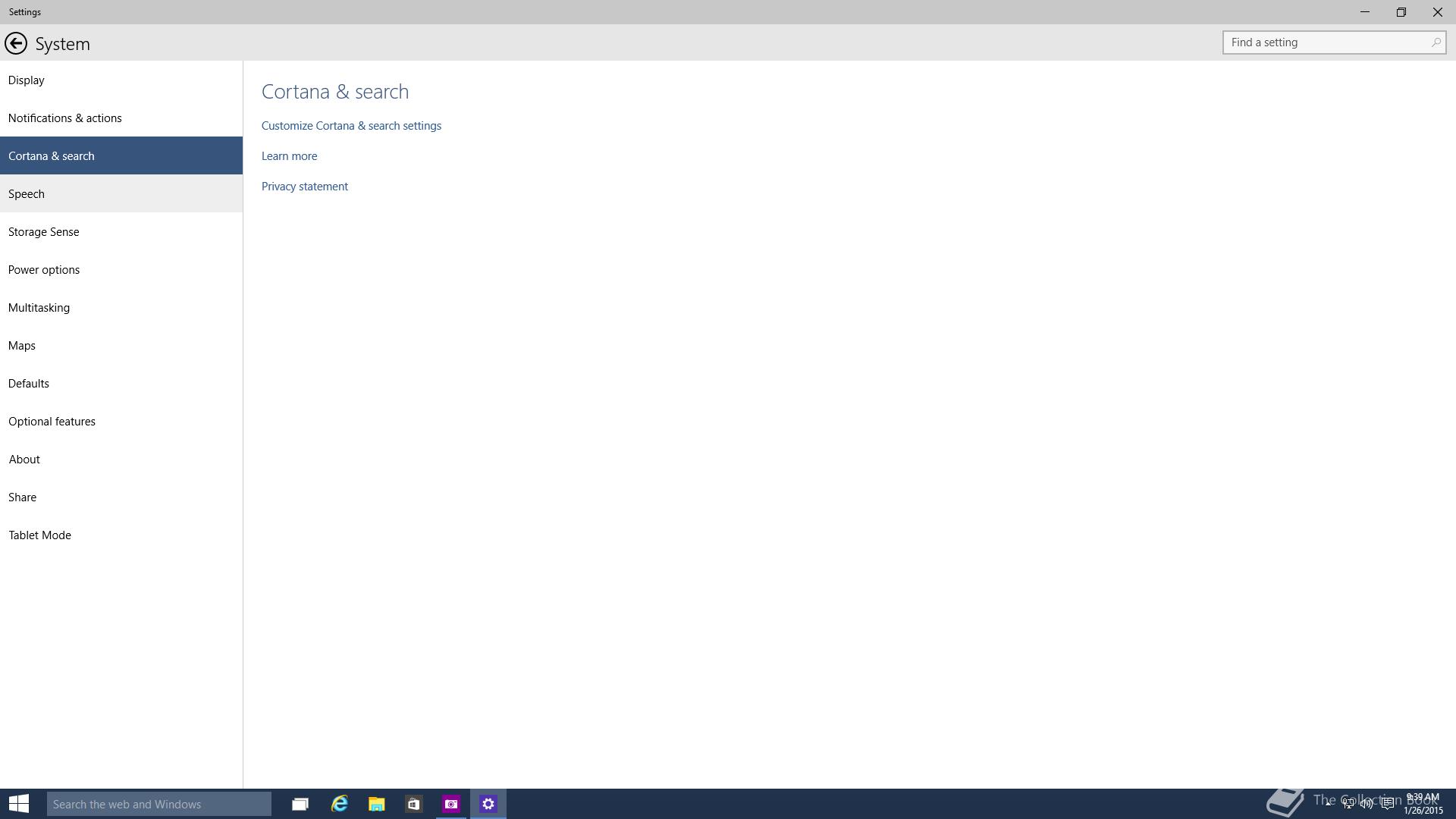
Task: Focus the Find a setting search box
Action: (1334, 42)
